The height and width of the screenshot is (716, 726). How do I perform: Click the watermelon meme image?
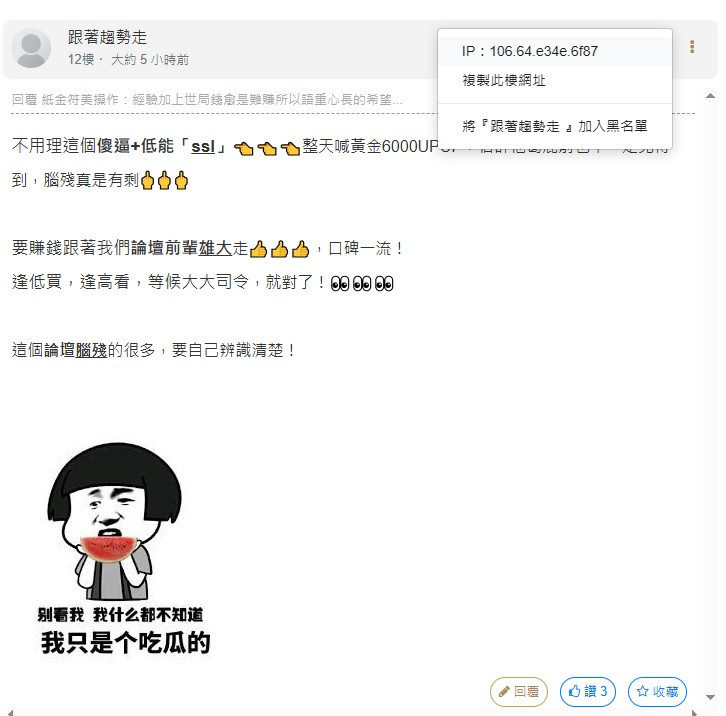124,549
